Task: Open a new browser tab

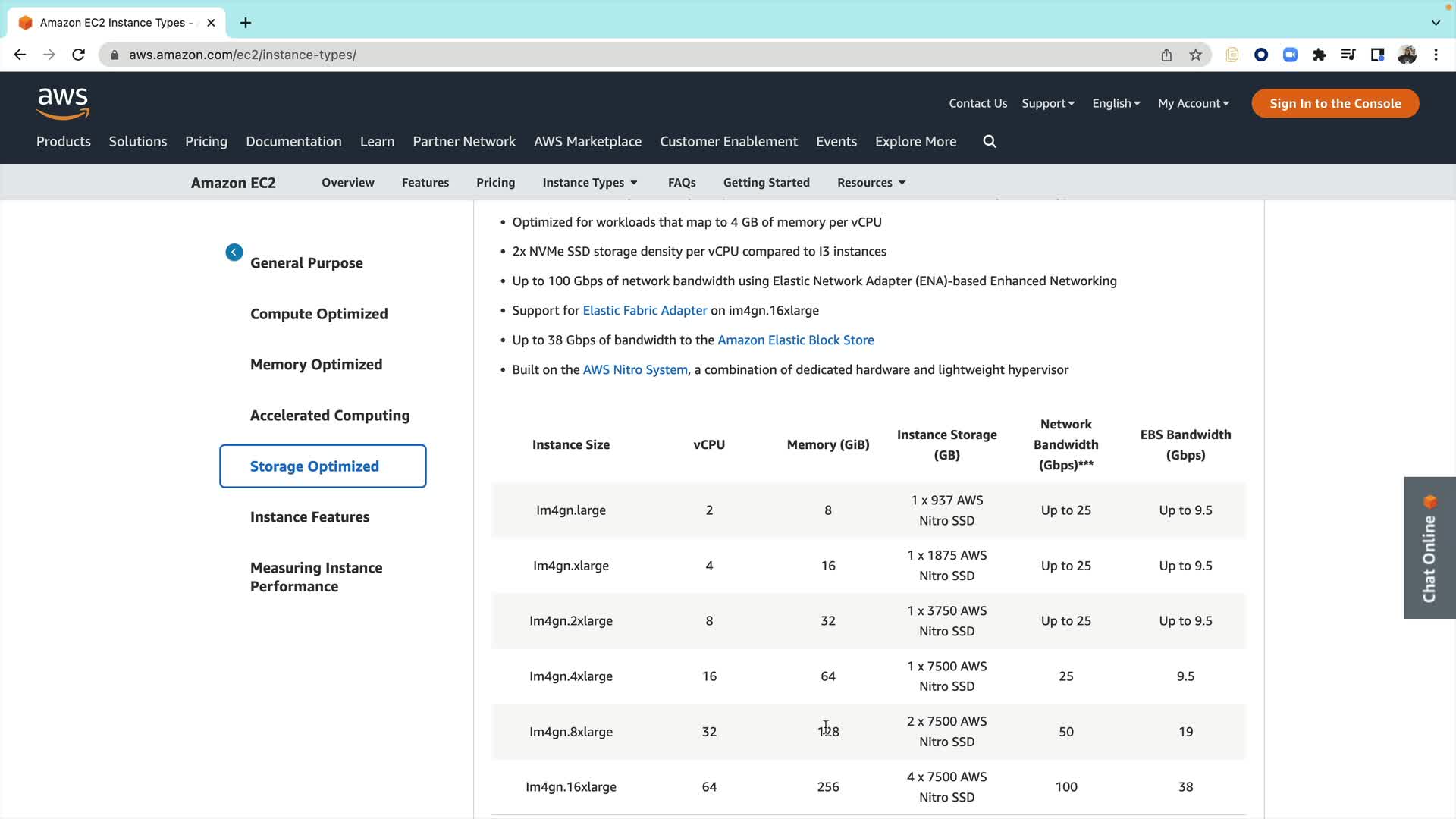Action: coord(246,23)
